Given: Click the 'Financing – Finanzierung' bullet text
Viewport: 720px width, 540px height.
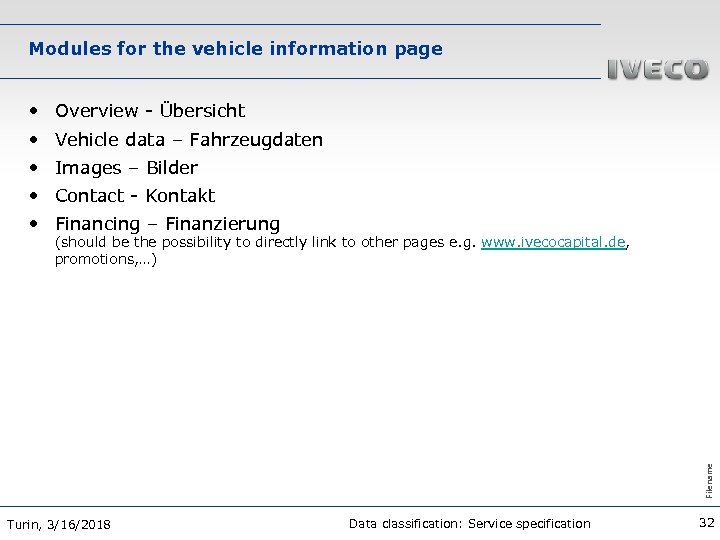Looking at the screenshot, I should click(168, 224).
